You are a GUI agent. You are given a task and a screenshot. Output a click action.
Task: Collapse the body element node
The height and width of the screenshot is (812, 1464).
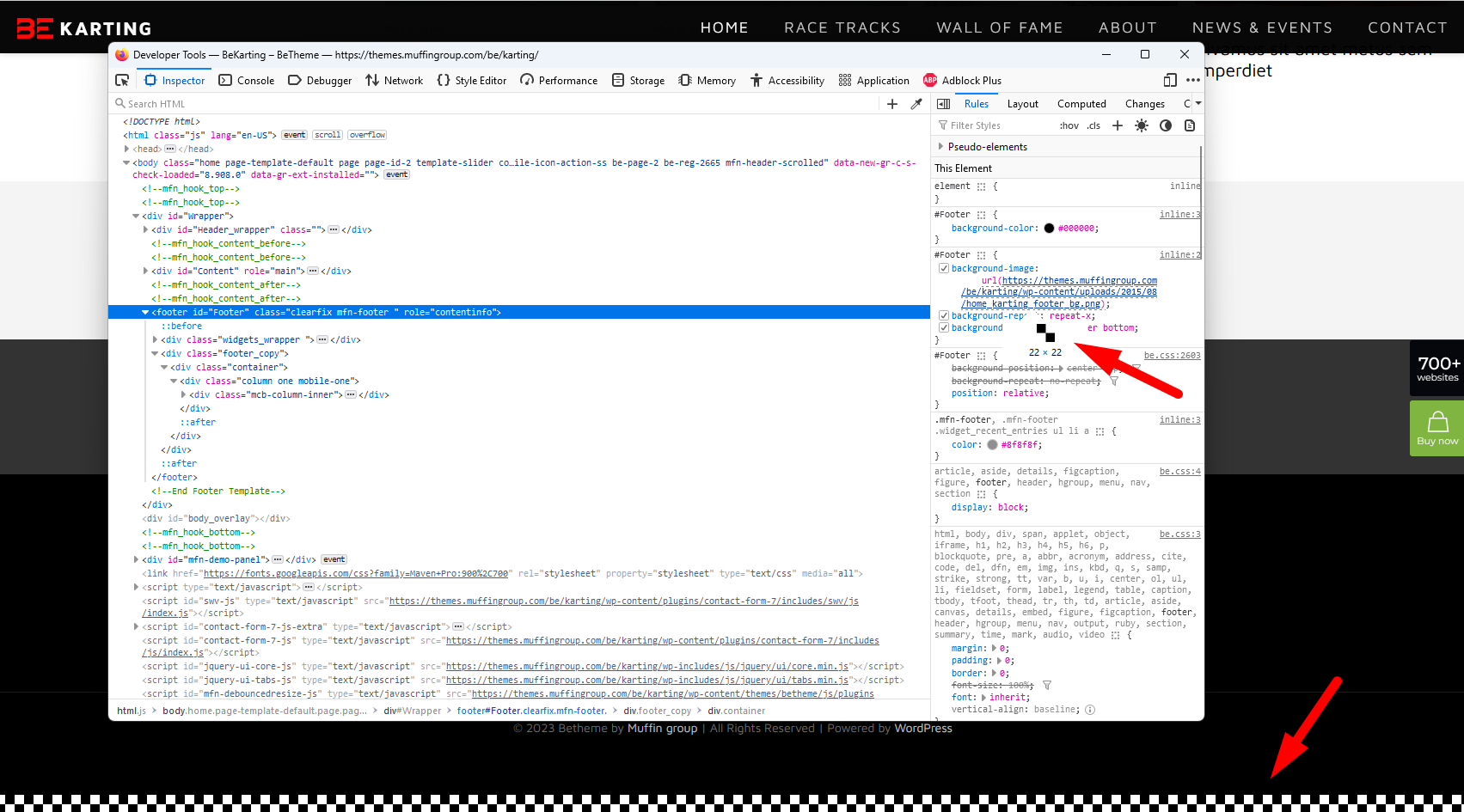[126, 162]
